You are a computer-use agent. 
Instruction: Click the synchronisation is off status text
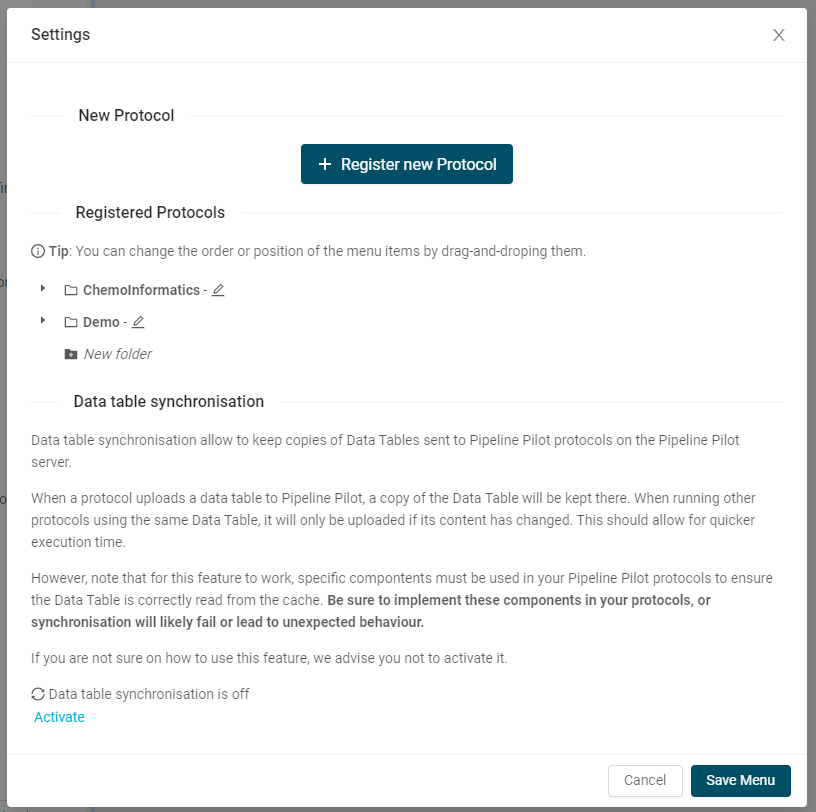[149, 694]
